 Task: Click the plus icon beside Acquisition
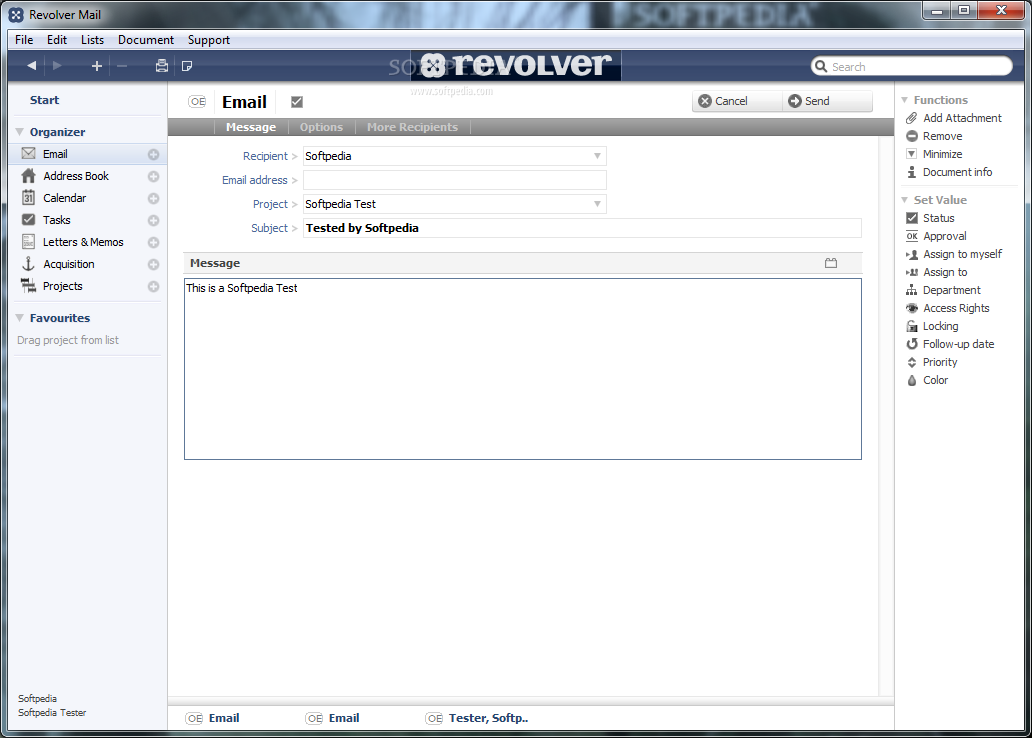153,265
